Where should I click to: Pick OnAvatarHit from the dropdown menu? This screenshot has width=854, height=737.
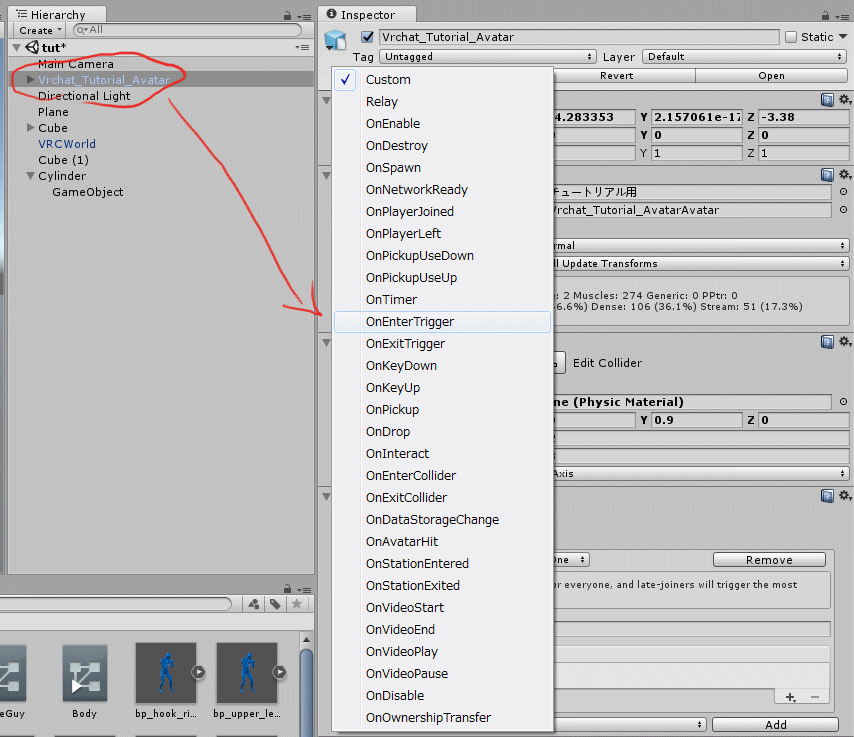442,541
